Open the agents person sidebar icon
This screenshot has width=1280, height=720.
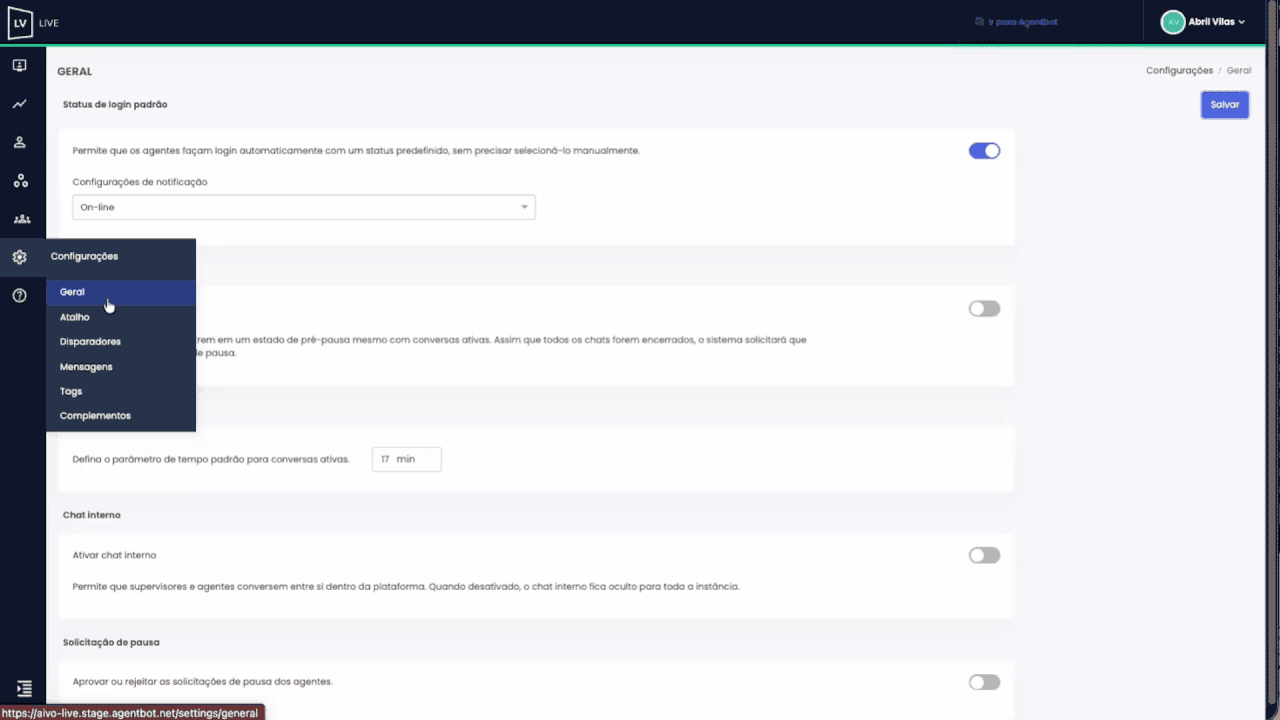19,142
